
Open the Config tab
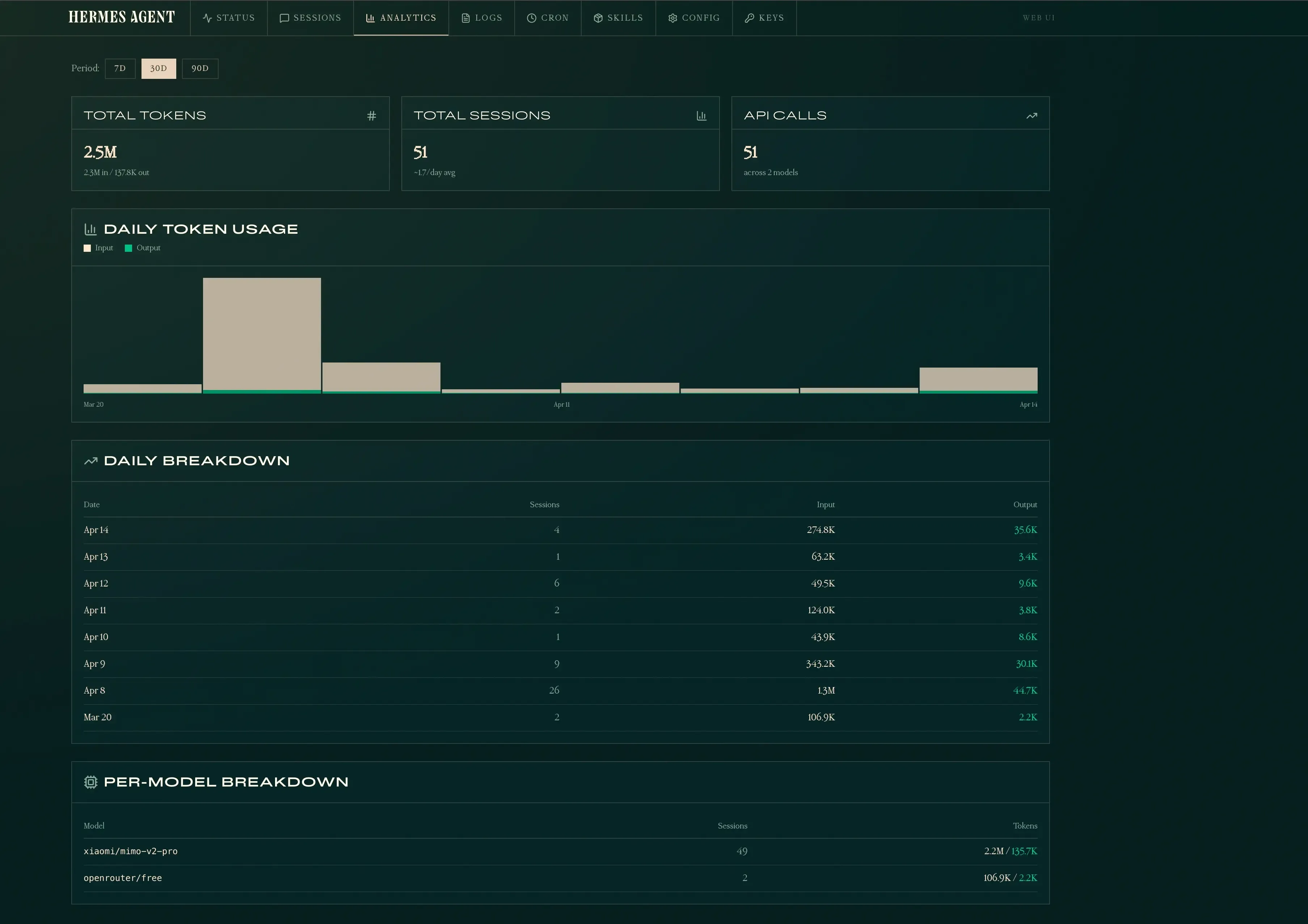[x=694, y=18]
